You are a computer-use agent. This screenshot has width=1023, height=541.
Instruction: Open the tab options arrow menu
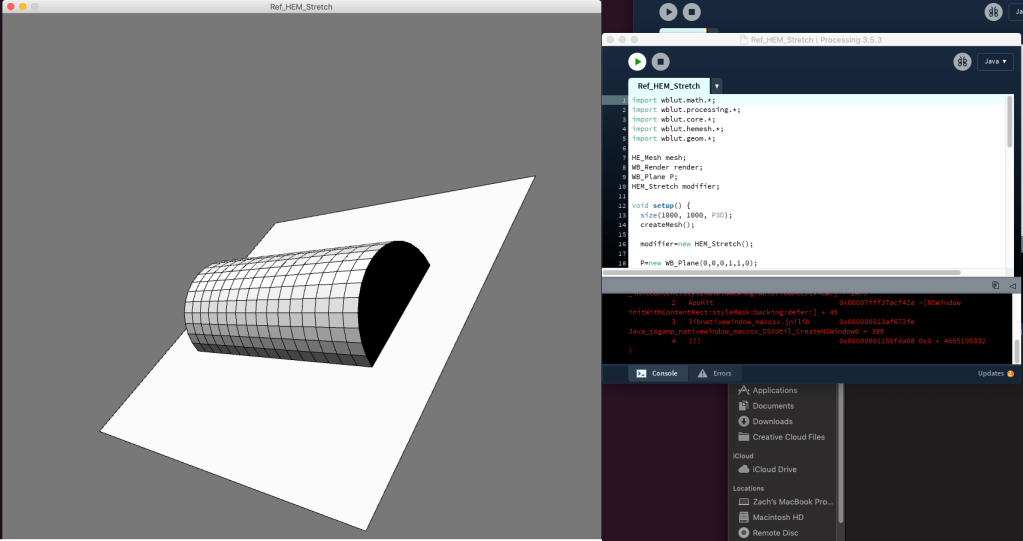click(x=717, y=87)
